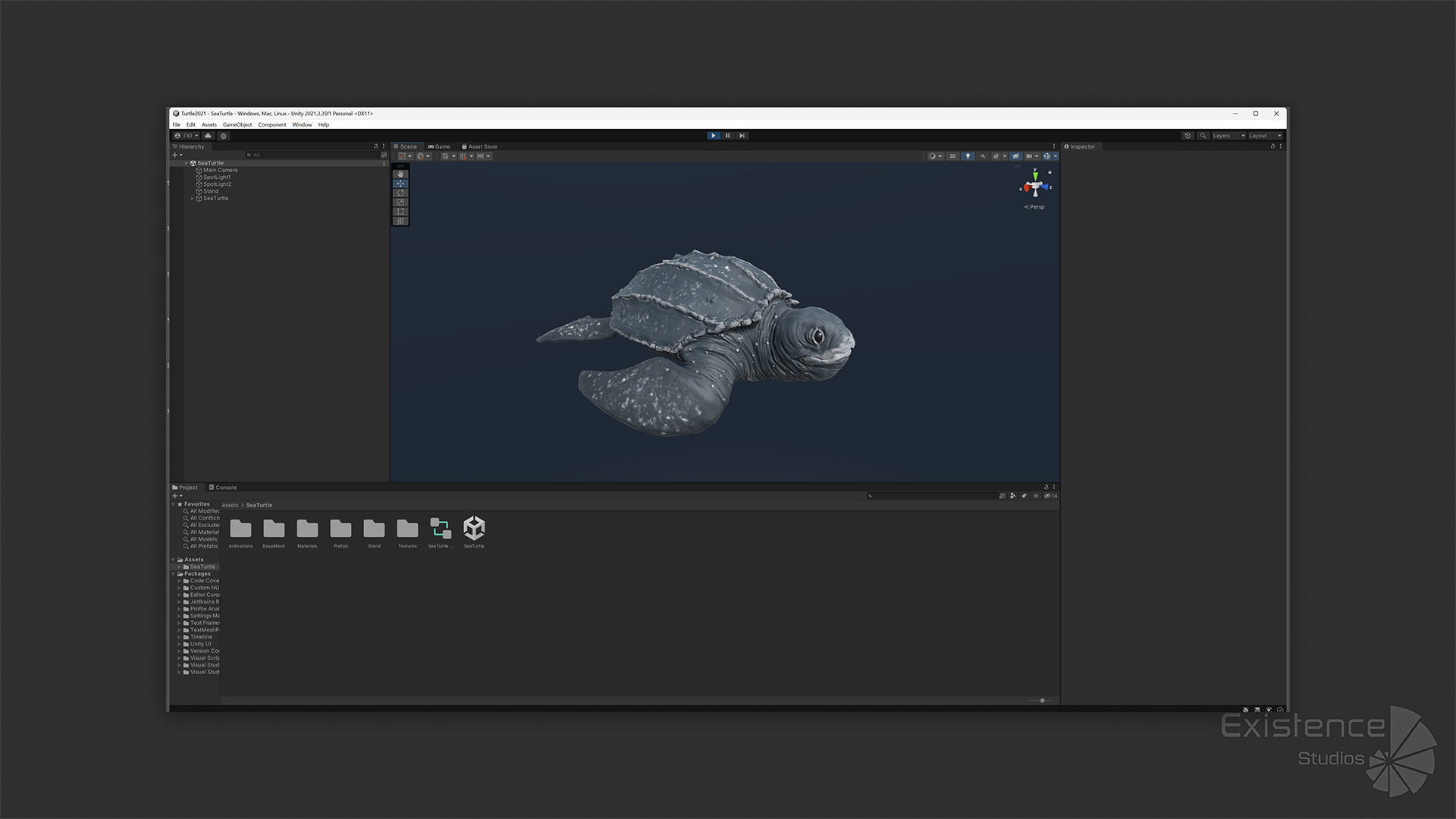
Task: Switch to the Game tab
Action: point(439,146)
